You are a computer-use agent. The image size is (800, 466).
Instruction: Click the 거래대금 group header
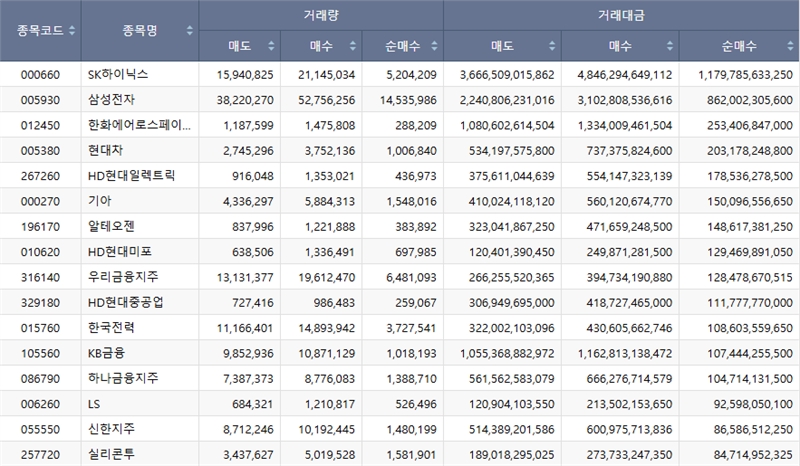[x=621, y=15]
